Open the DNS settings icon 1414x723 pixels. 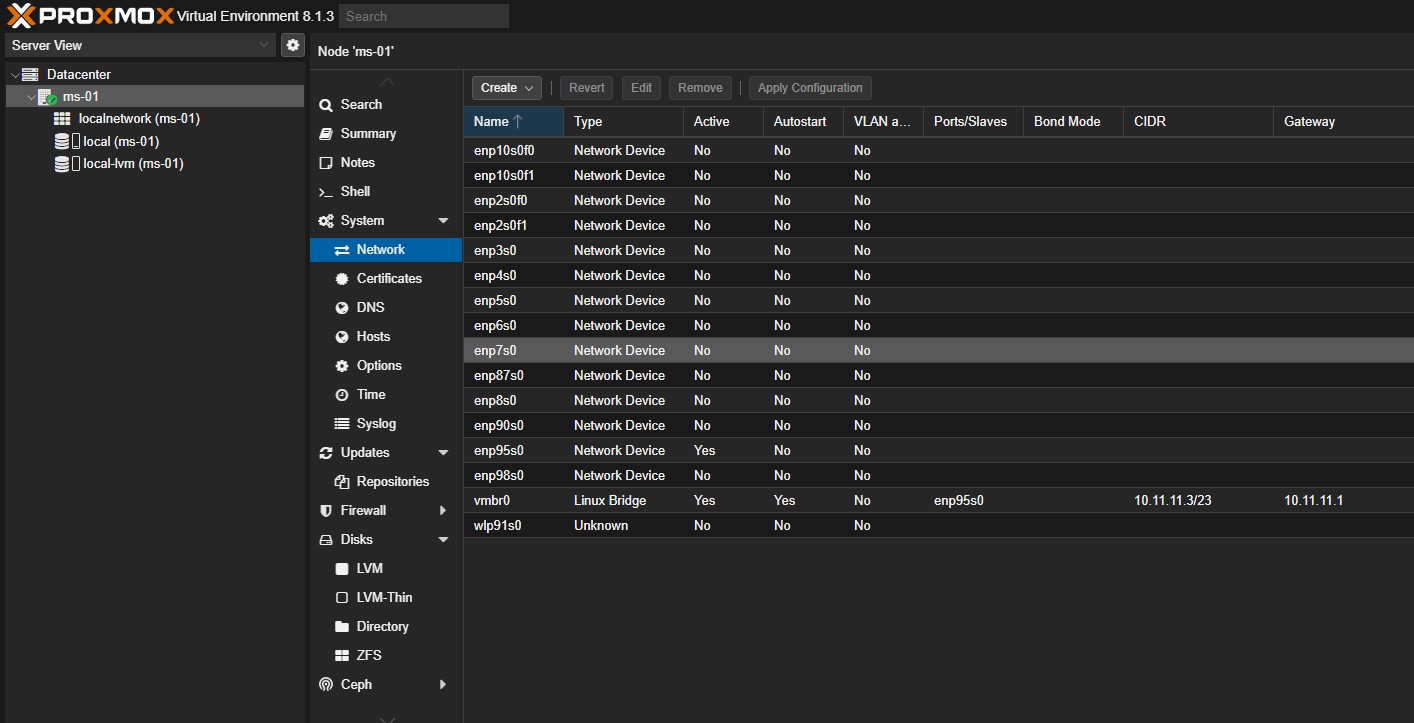pos(341,307)
